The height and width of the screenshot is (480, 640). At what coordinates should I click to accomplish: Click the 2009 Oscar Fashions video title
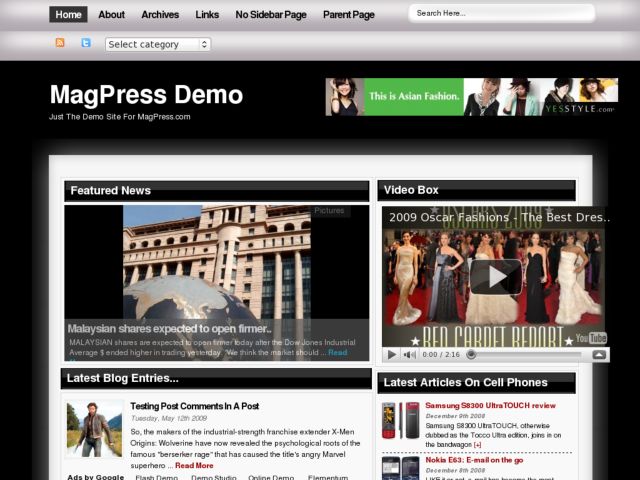coord(500,217)
